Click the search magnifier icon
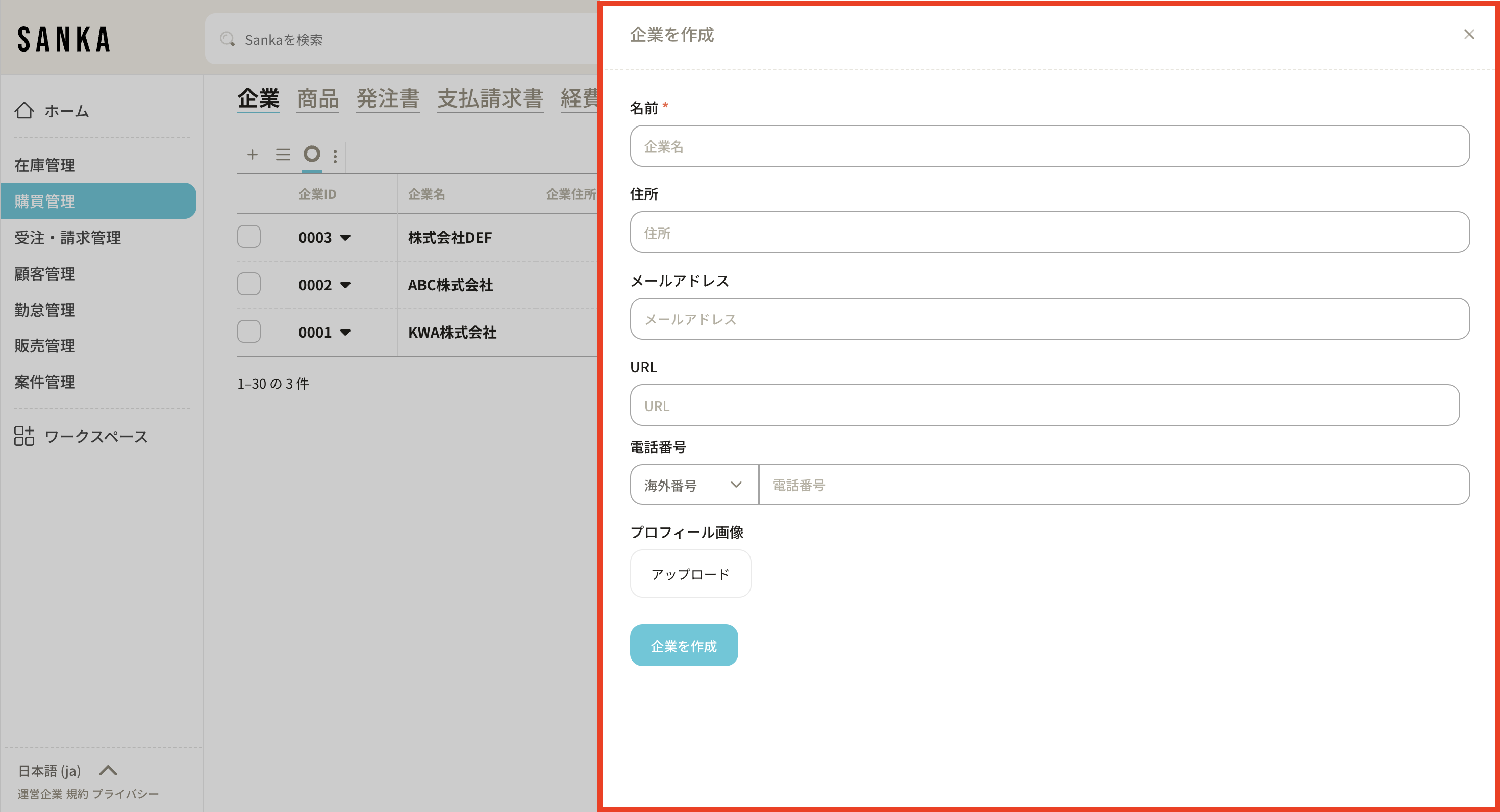Image resolution: width=1500 pixels, height=812 pixels. [x=227, y=40]
